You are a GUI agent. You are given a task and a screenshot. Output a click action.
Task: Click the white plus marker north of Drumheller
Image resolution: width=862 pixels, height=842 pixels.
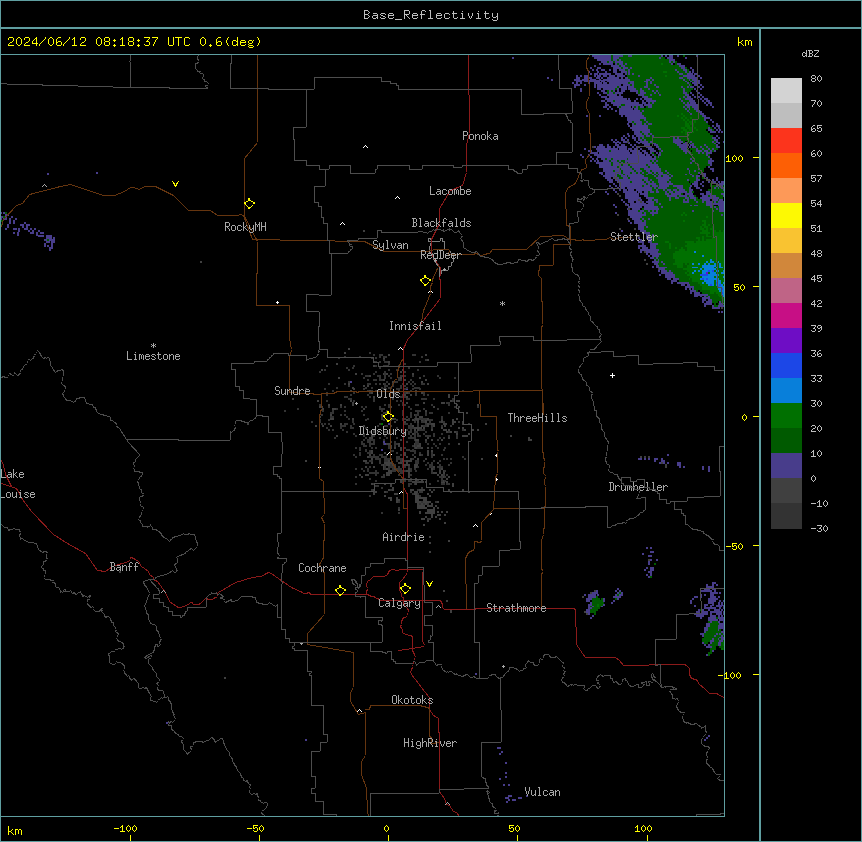tap(612, 375)
